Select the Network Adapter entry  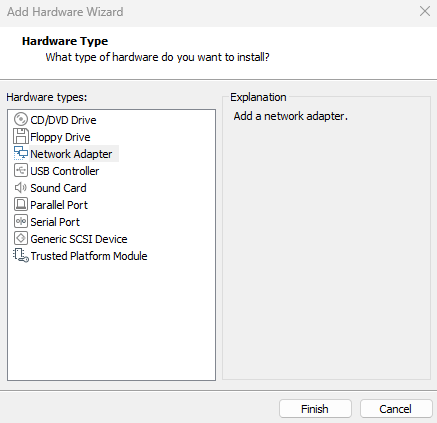click(71, 154)
